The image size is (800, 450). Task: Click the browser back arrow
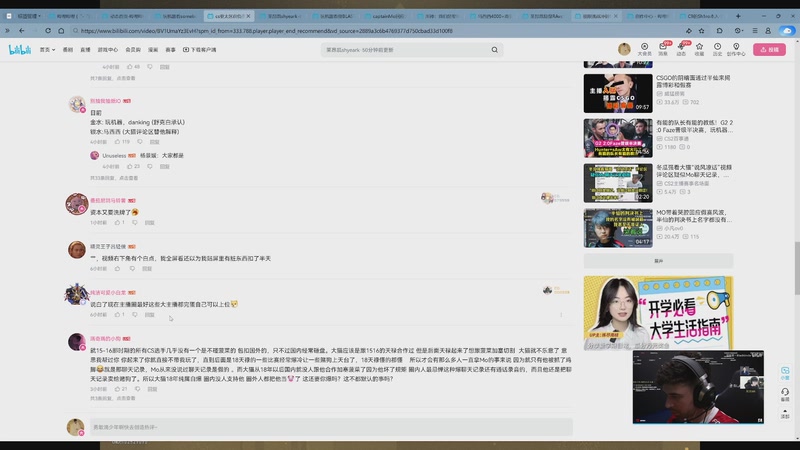[x=21, y=31]
